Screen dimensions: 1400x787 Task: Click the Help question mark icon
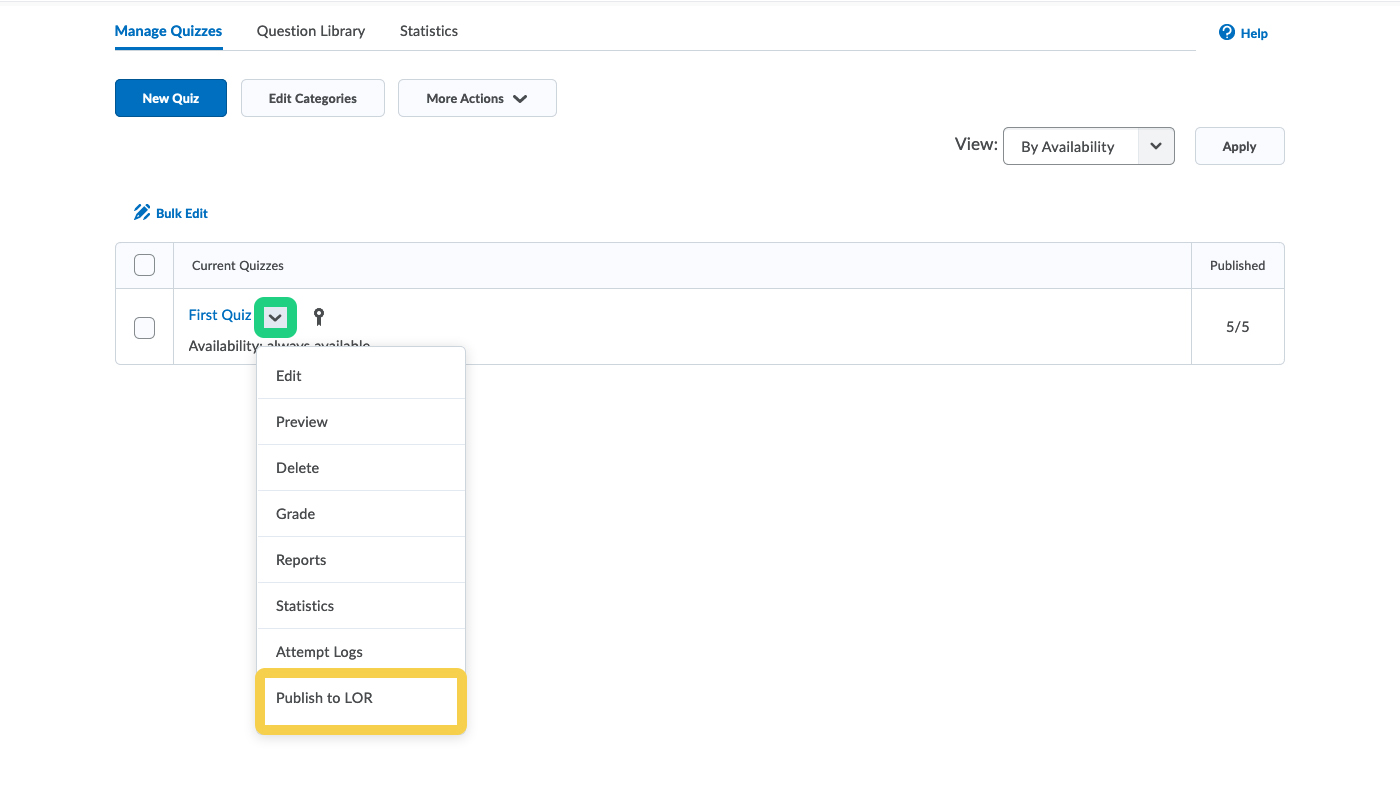click(x=1227, y=33)
